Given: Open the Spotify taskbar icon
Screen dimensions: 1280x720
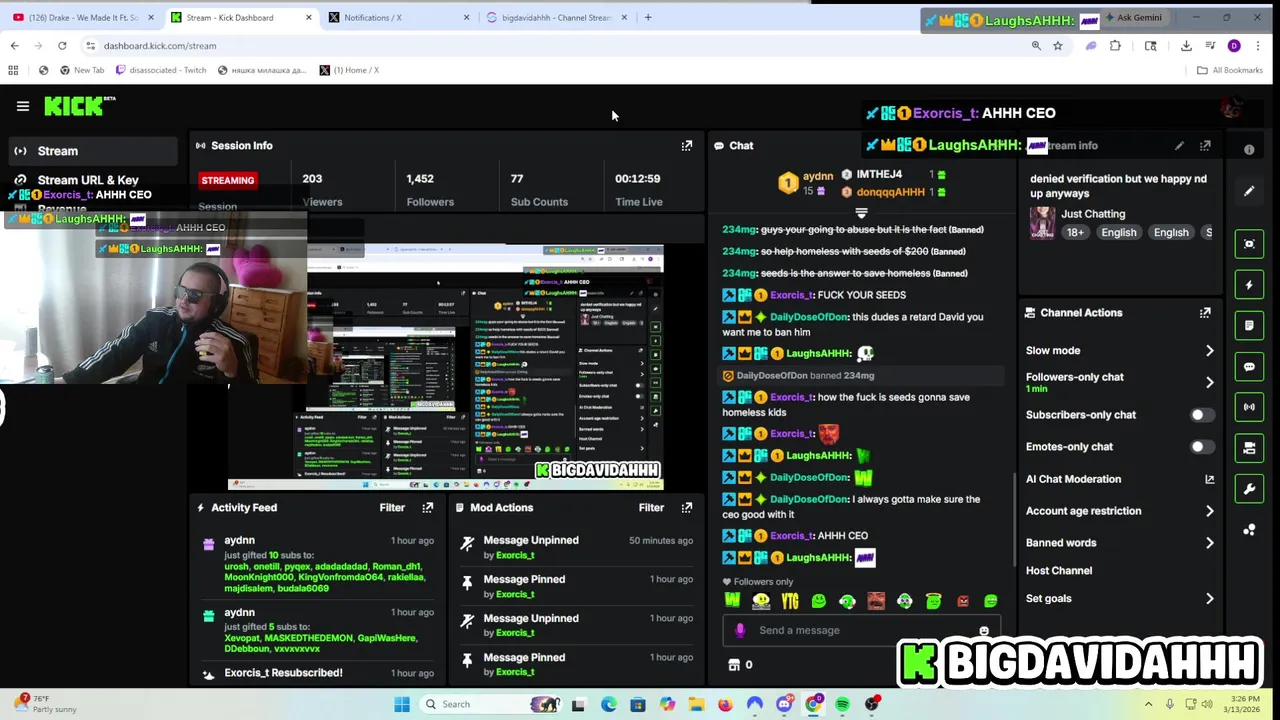Looking at the screenshot, I should (x=842, y=704).
